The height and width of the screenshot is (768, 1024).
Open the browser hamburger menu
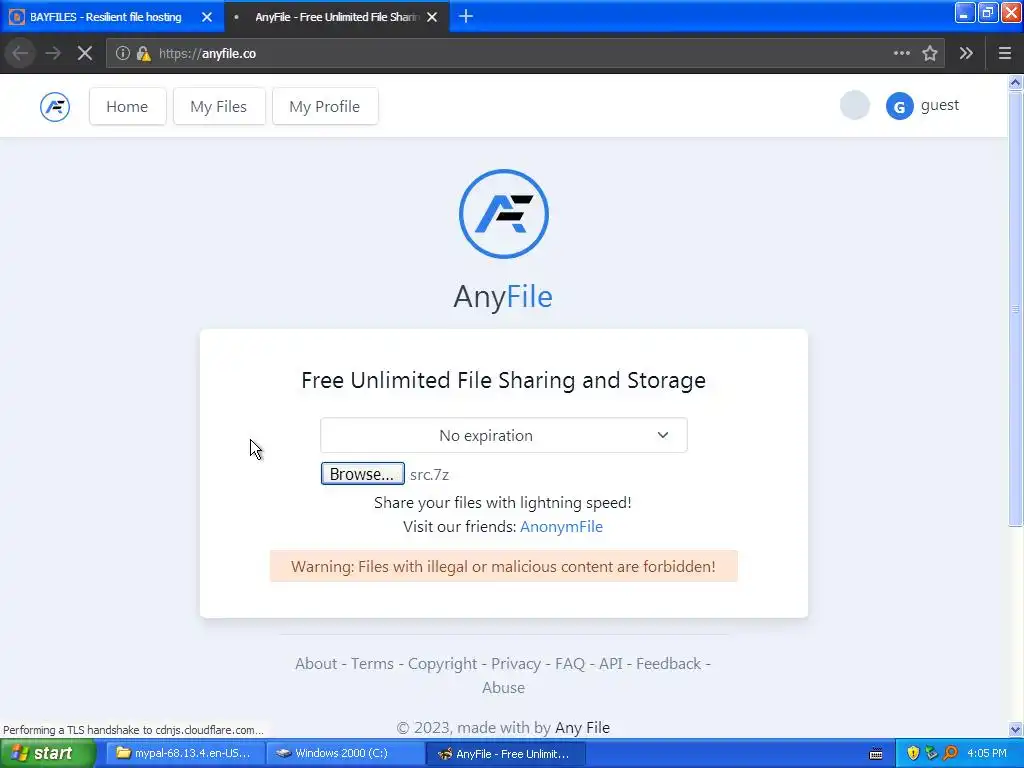click(1005, 54)
